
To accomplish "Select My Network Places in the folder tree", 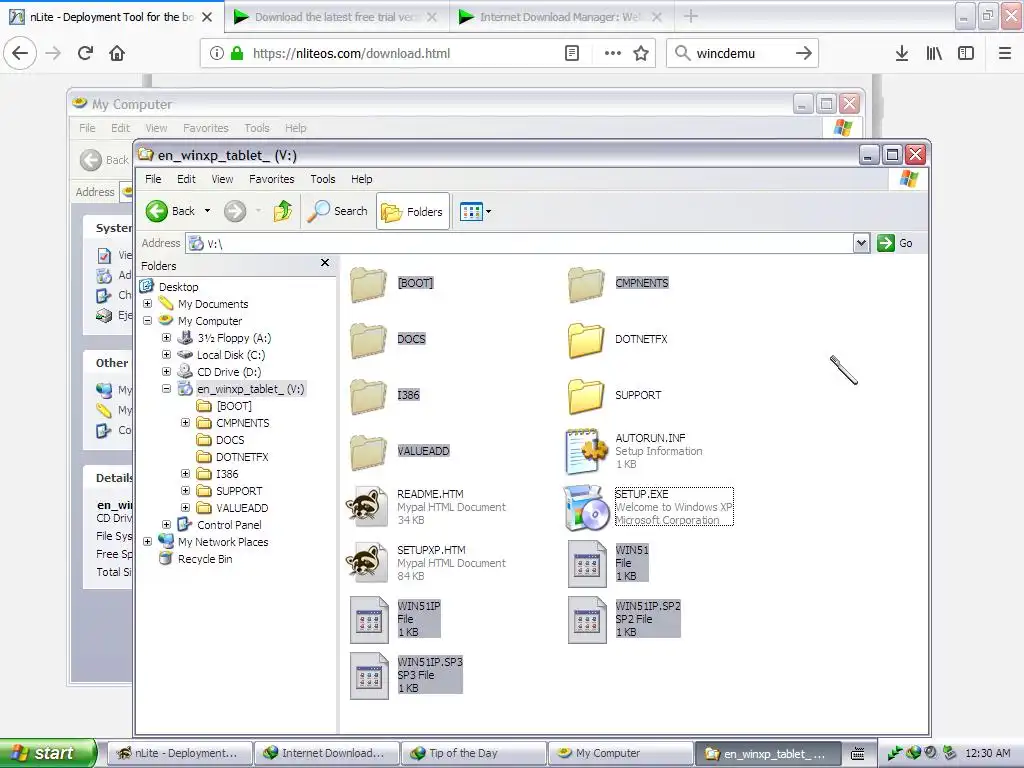I will click(223, 541).
